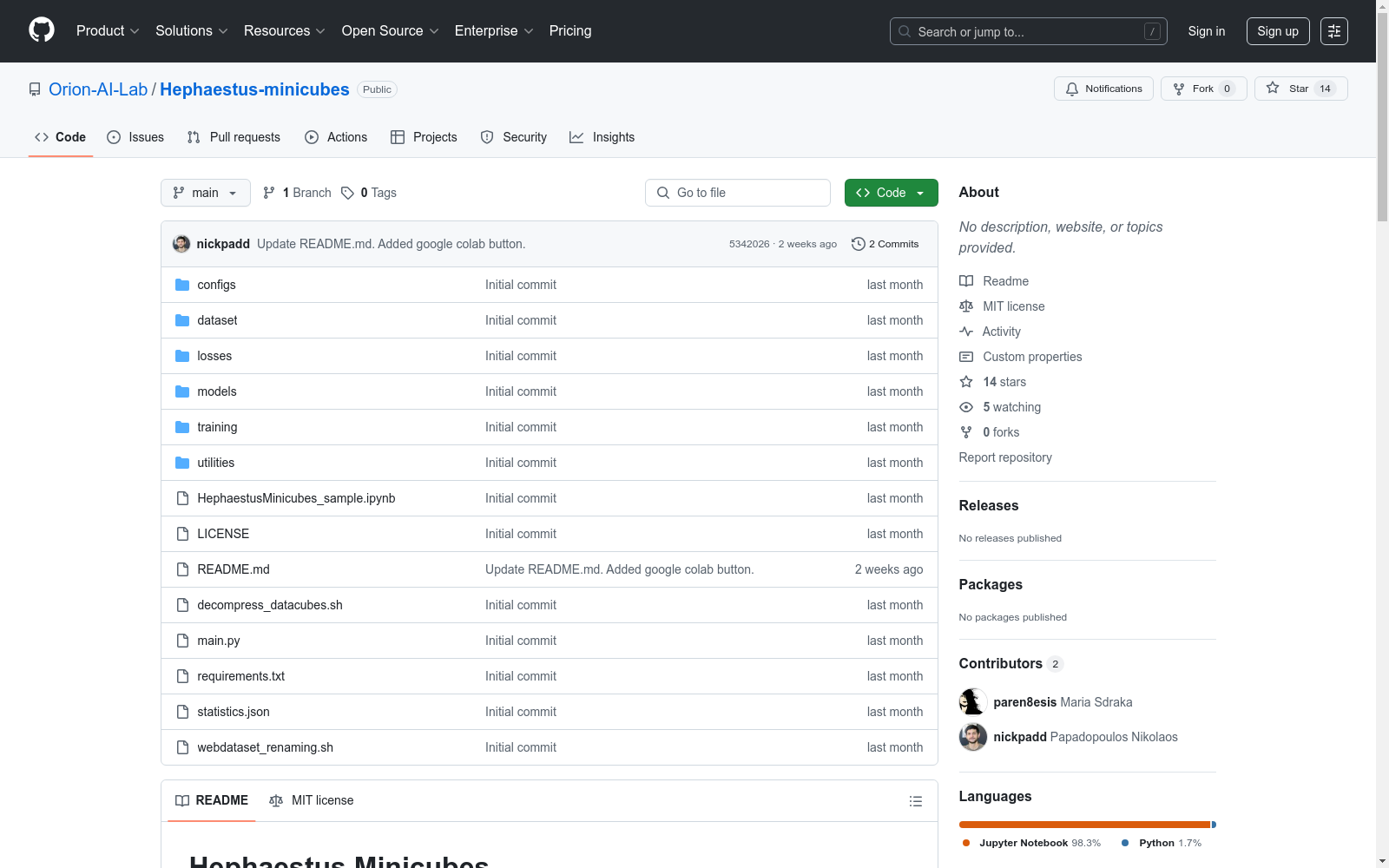Click the Sign in link
Viewport: 1389px width, 868px height.
click(x=1207, y=31)
